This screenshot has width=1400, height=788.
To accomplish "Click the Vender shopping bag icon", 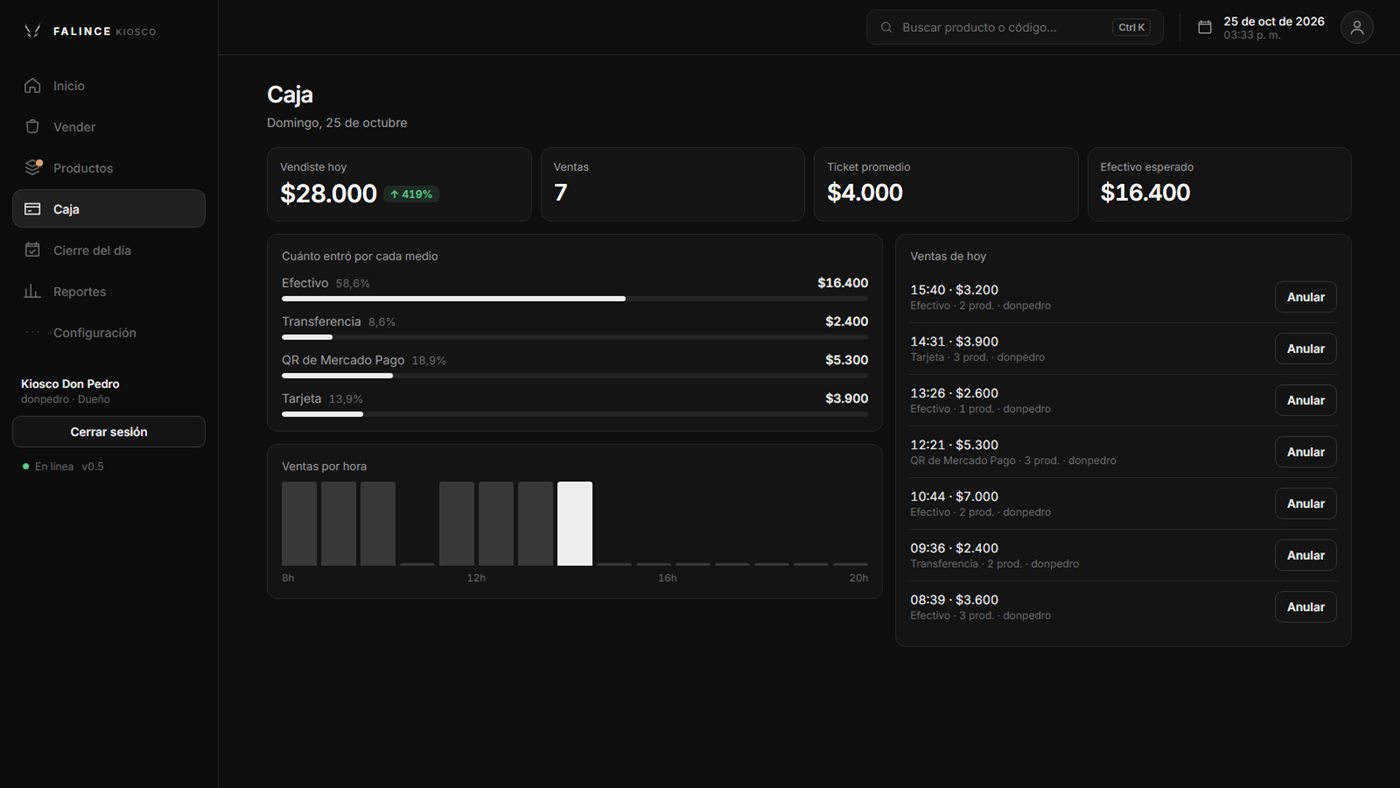I will click(x=33, y=127).
